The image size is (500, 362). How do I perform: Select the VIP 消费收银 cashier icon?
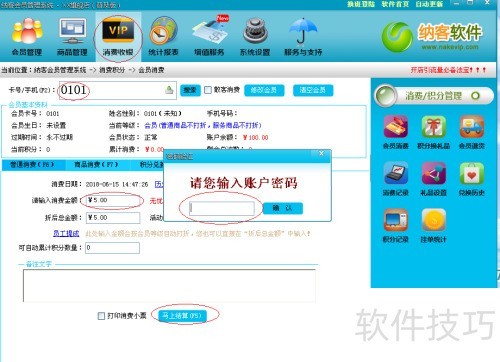tap(118, 36)
